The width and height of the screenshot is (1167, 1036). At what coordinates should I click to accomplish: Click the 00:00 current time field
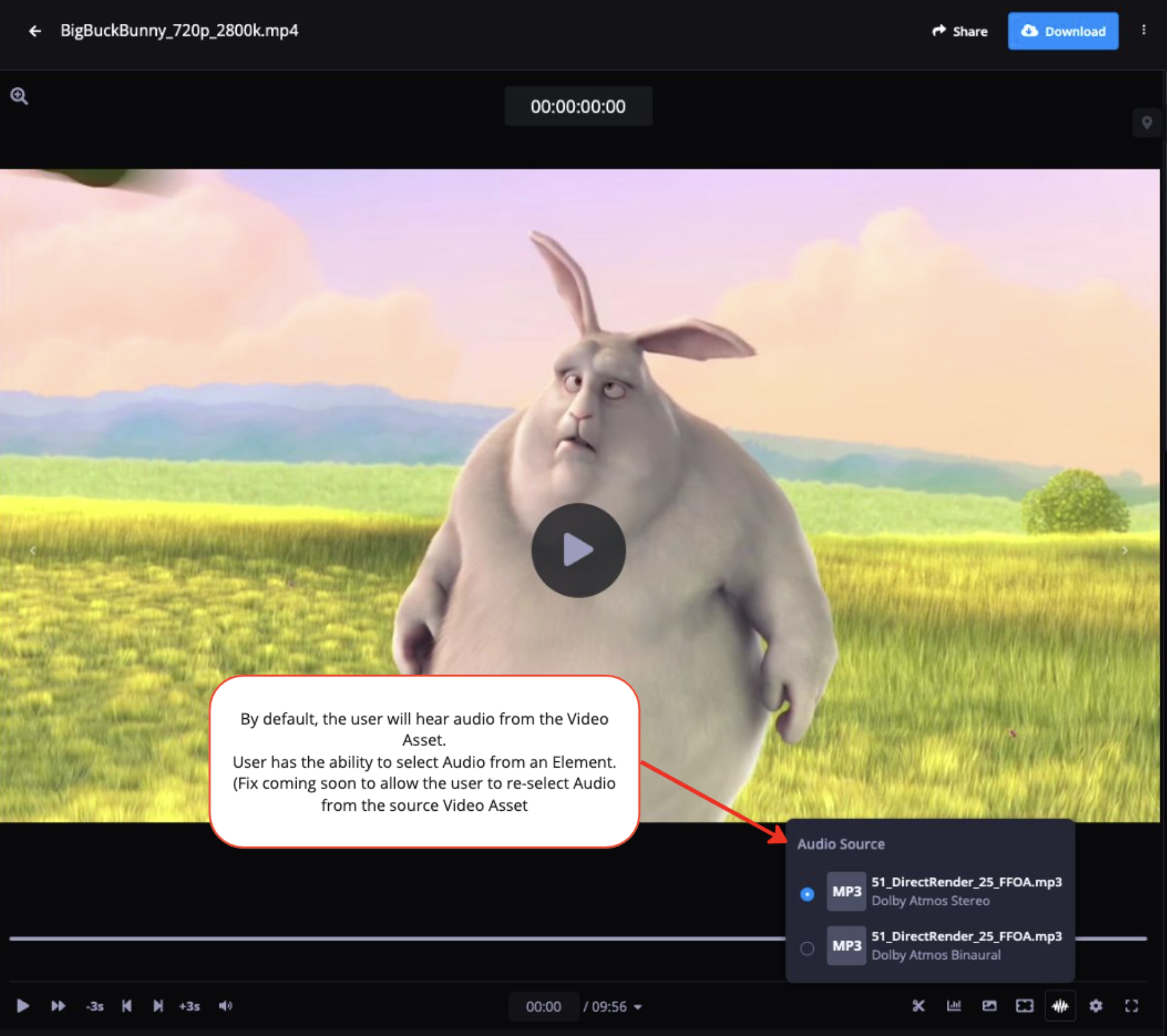(x=544, y=1007)
